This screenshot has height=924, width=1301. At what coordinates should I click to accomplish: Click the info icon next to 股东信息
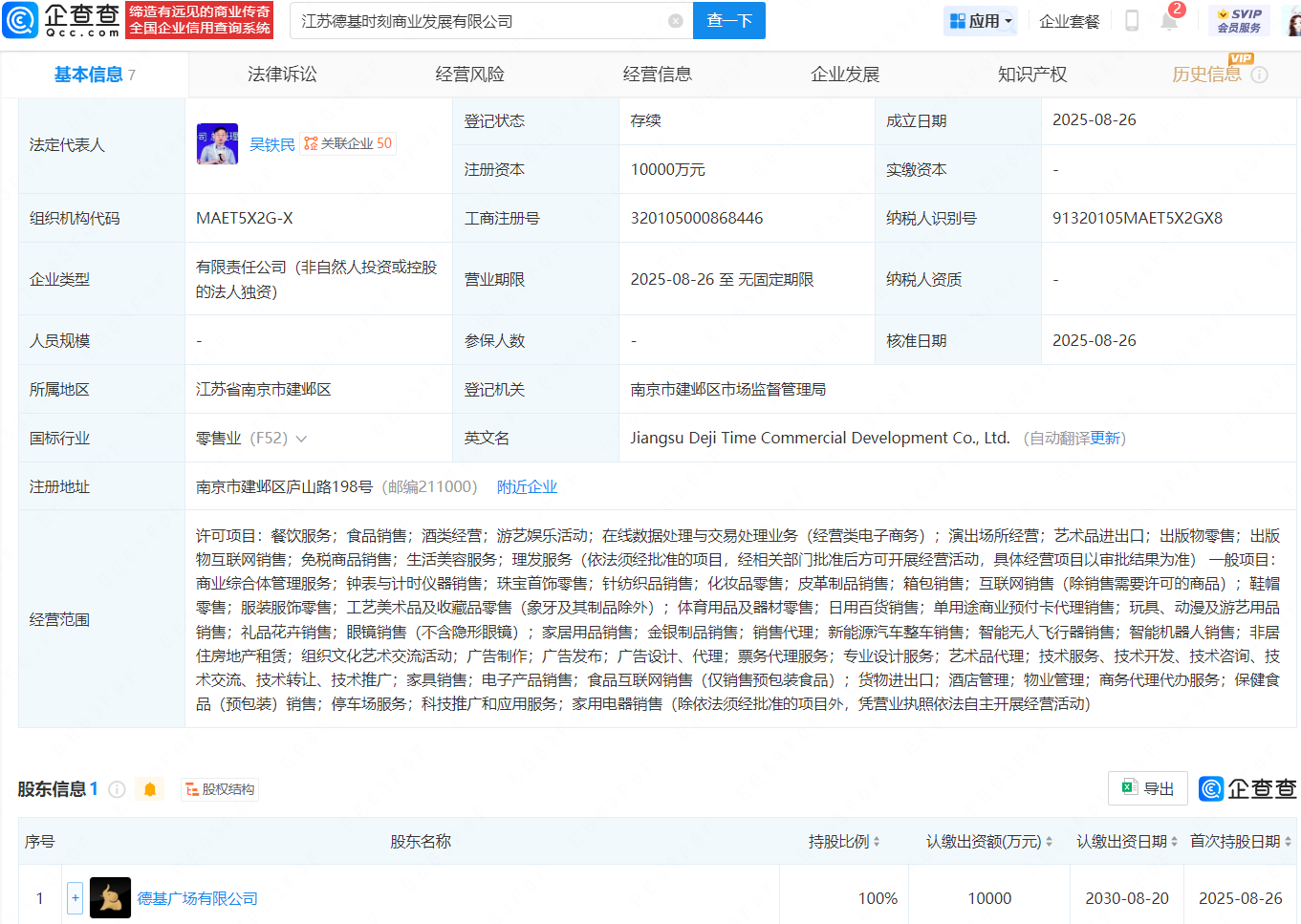click(118, 789)
